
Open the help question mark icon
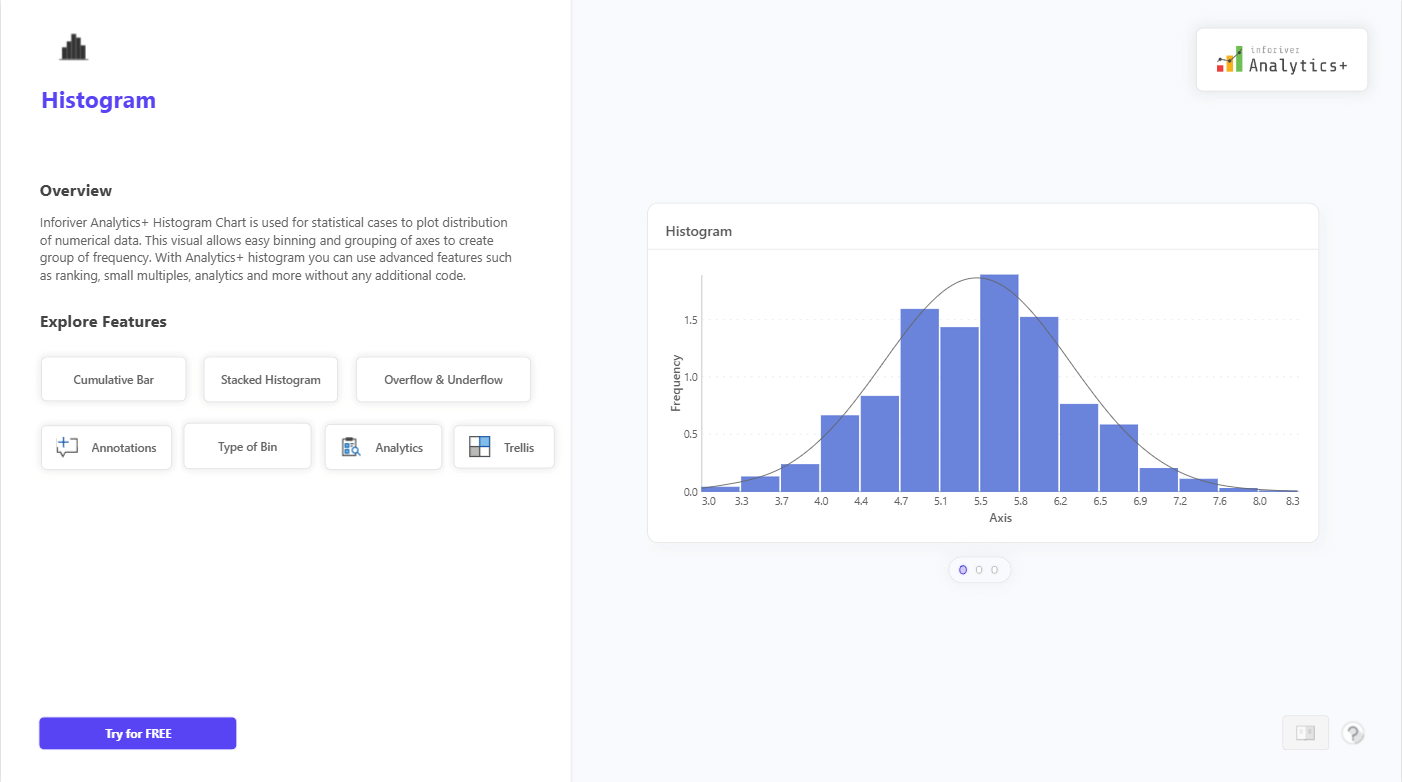pyautogui.click(x=1353, y=733)
